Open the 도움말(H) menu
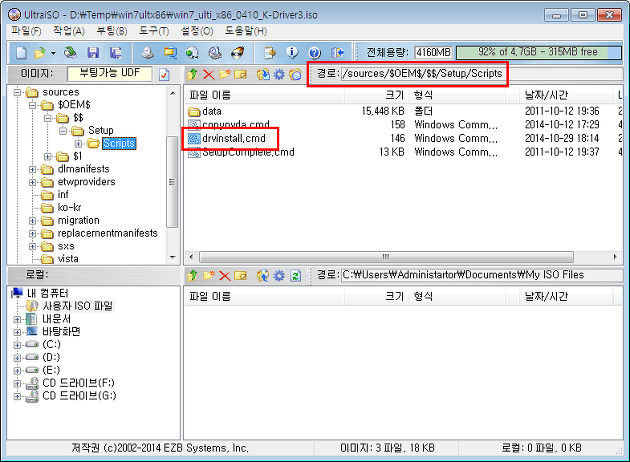The image size is (630, 462). point(245,31)
